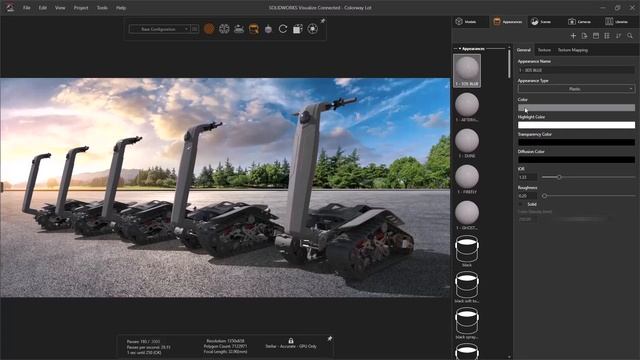
Task: Click the orange render sphere icon
Action: [x=209, y=29]
